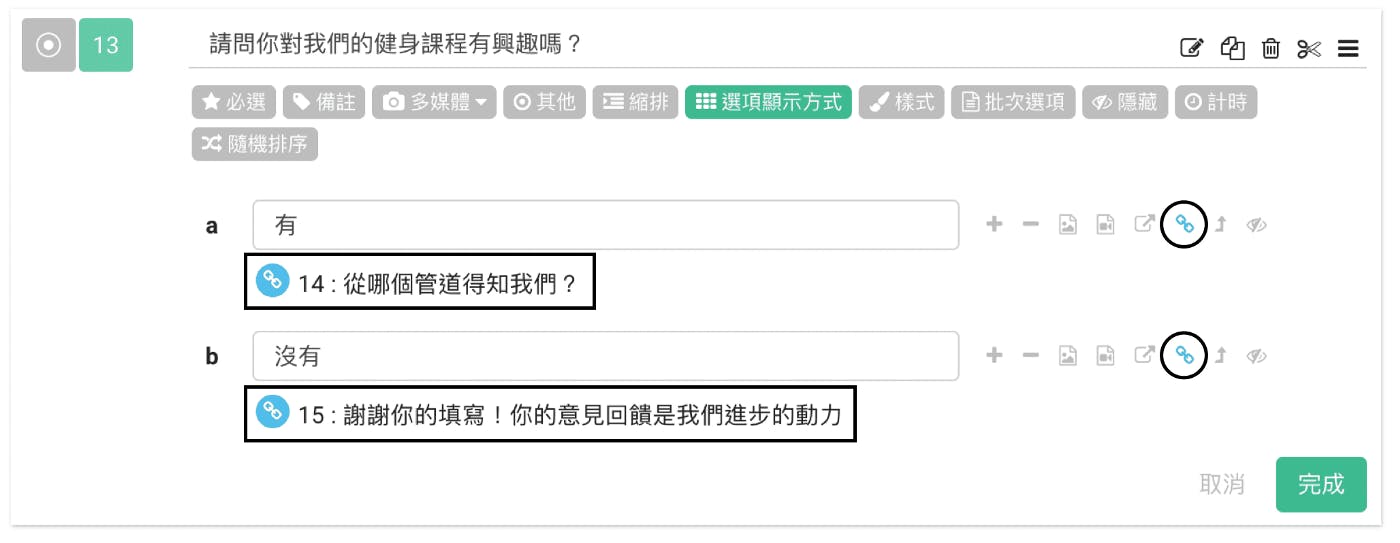Open the 選項顯示方式 display options
Viewport: 1400px width, 543px height.
pyautogui.click(x=768, y=102)
